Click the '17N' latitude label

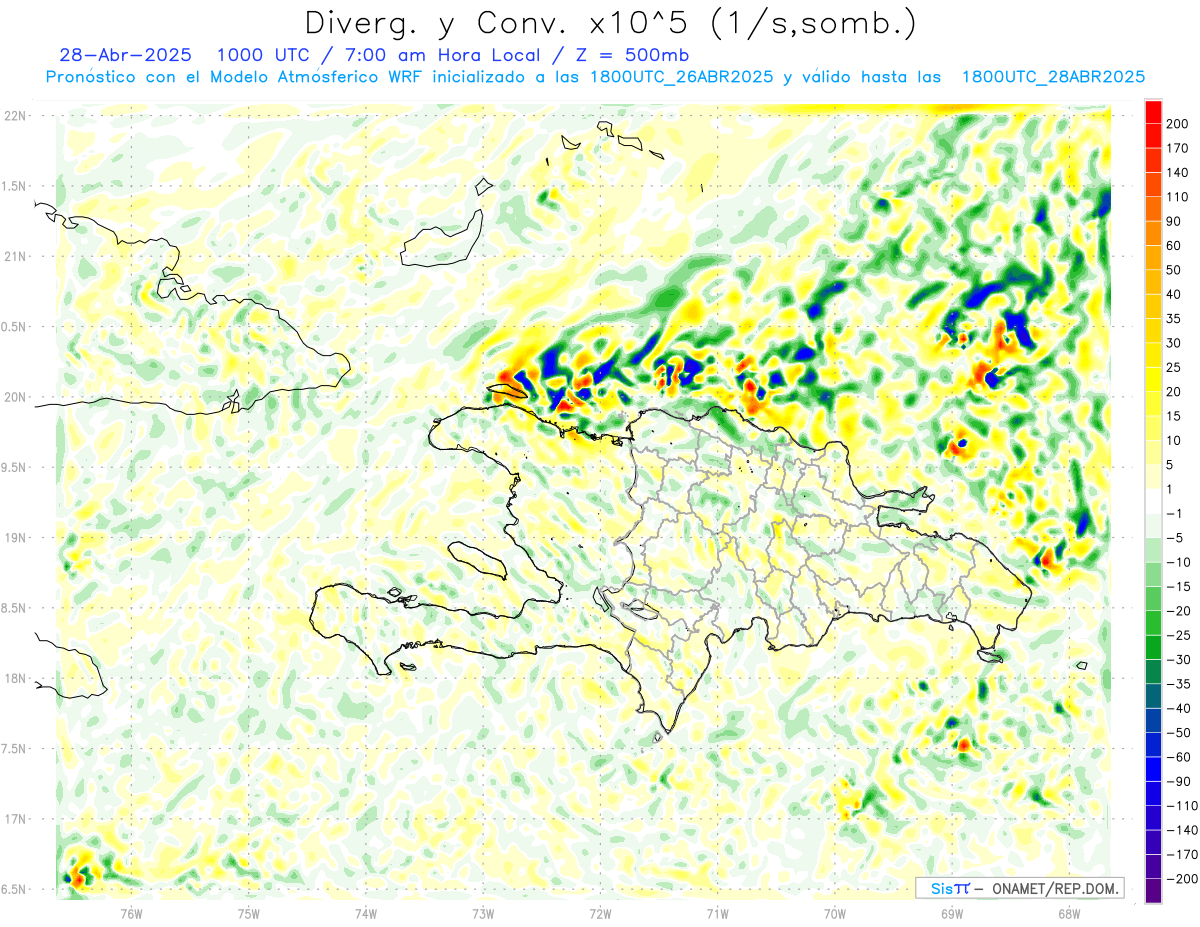pos(15,819)
